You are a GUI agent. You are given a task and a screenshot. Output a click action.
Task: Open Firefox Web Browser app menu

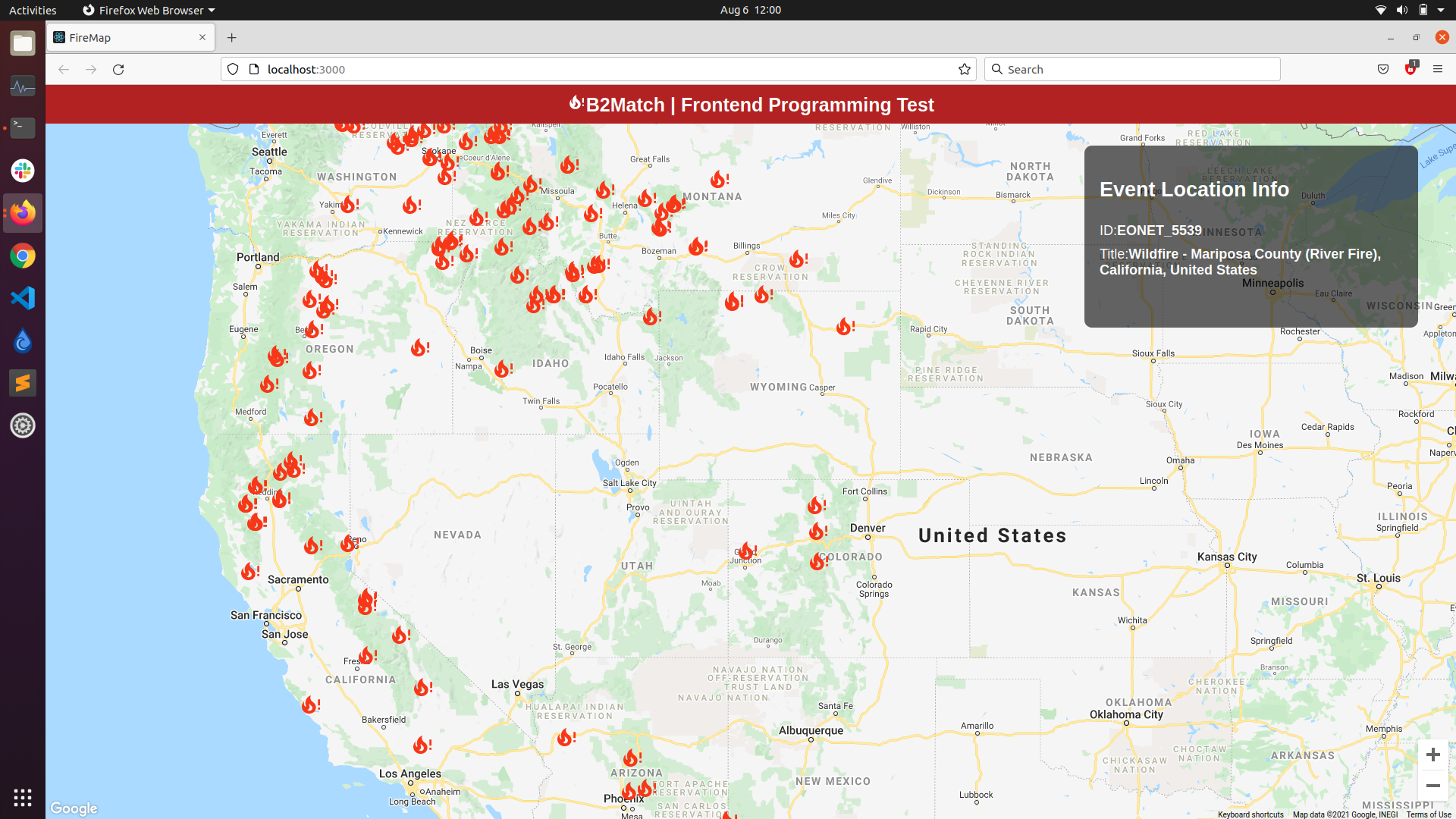point(149,10)
